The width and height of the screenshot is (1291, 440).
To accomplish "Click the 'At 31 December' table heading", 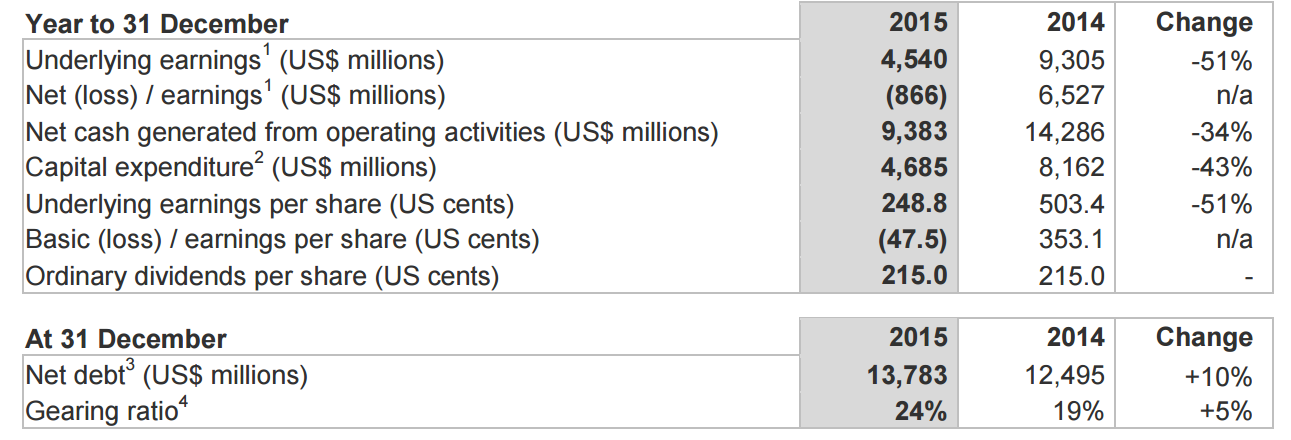I will tap(126, 340).
